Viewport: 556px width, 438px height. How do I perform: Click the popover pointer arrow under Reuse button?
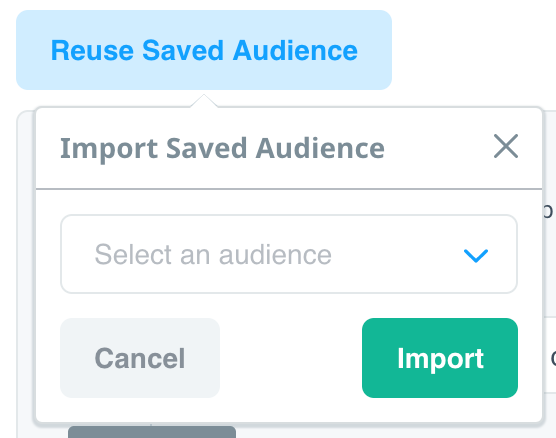pos(204,101)
